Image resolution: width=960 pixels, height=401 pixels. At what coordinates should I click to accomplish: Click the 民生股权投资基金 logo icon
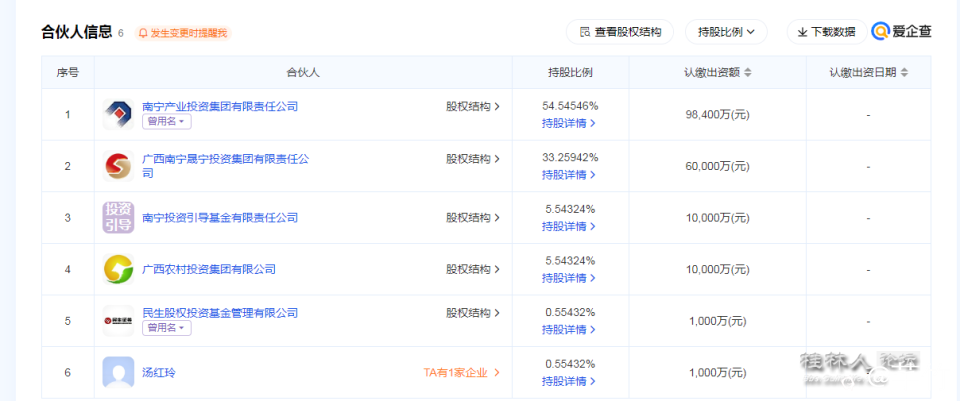[x=118, y=320]
